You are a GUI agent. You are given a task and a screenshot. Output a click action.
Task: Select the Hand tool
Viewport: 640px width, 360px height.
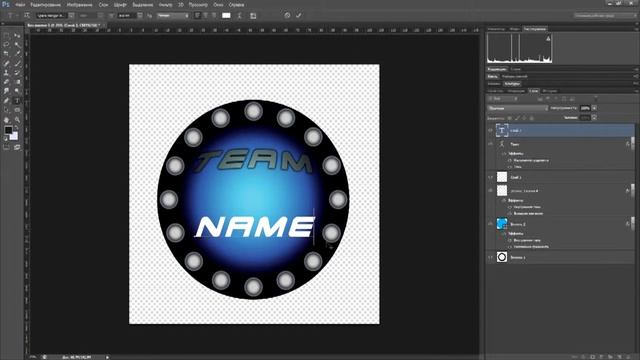(x=7, y=120)
